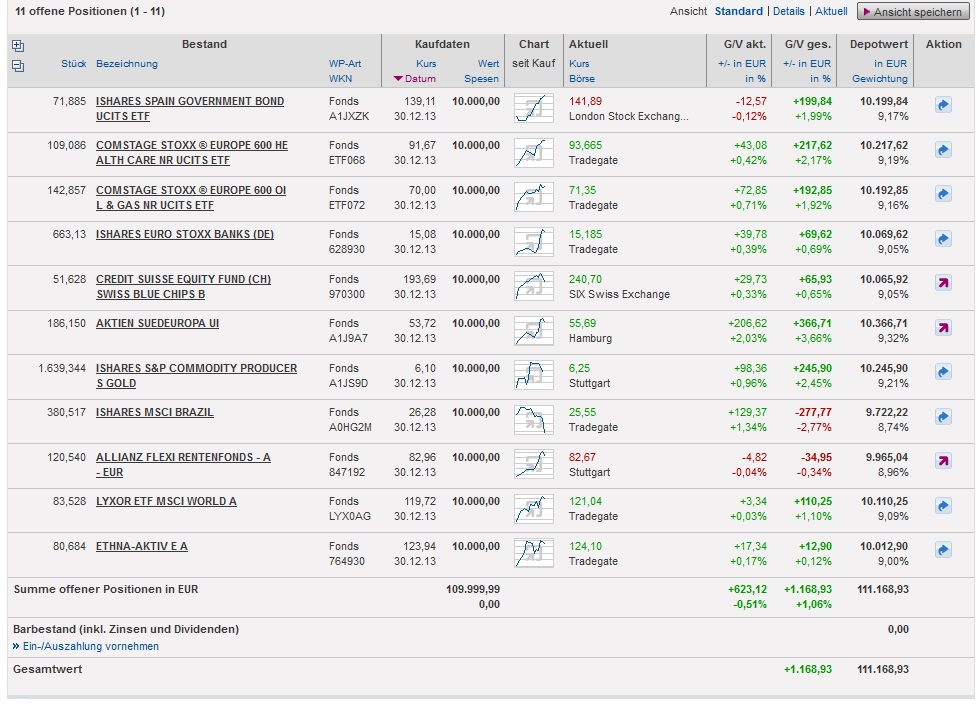980x711 pixels.
Task: Switch to Aktuell view
Action: pos(831,12)
